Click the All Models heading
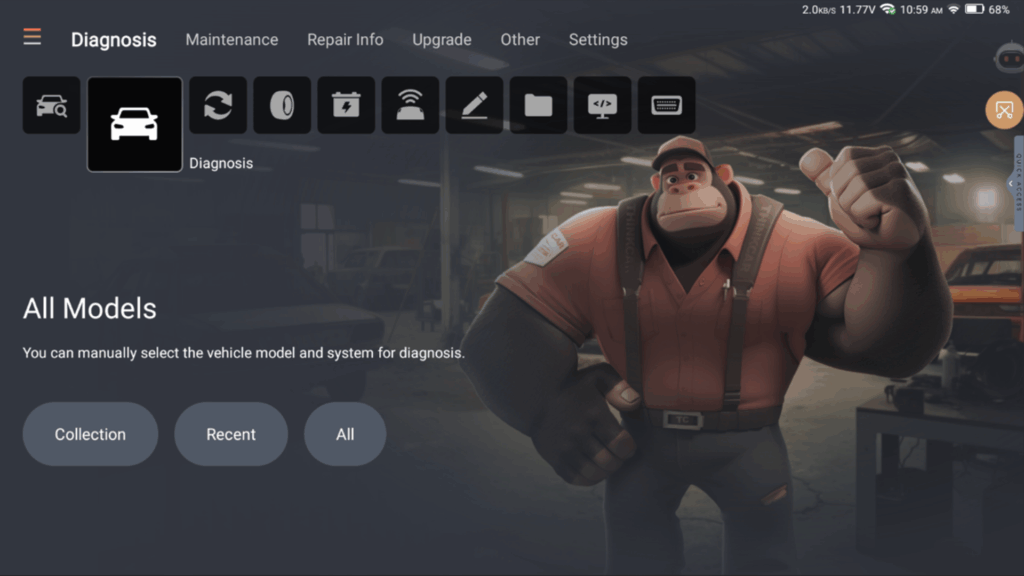Screen dimensions: 1024x576 (x=89, y=308)
